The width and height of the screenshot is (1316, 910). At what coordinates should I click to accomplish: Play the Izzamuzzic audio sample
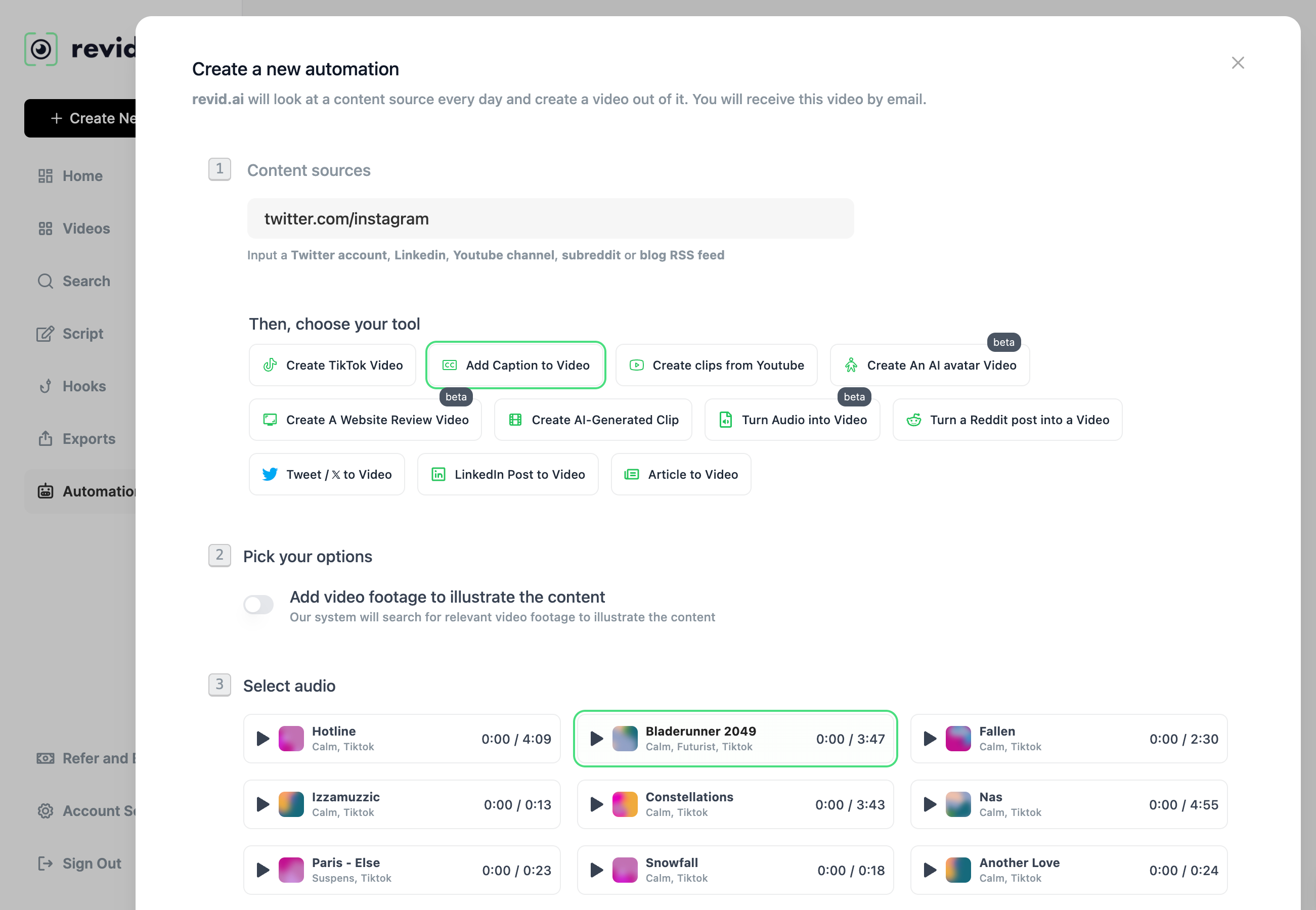tap(262, 804)
